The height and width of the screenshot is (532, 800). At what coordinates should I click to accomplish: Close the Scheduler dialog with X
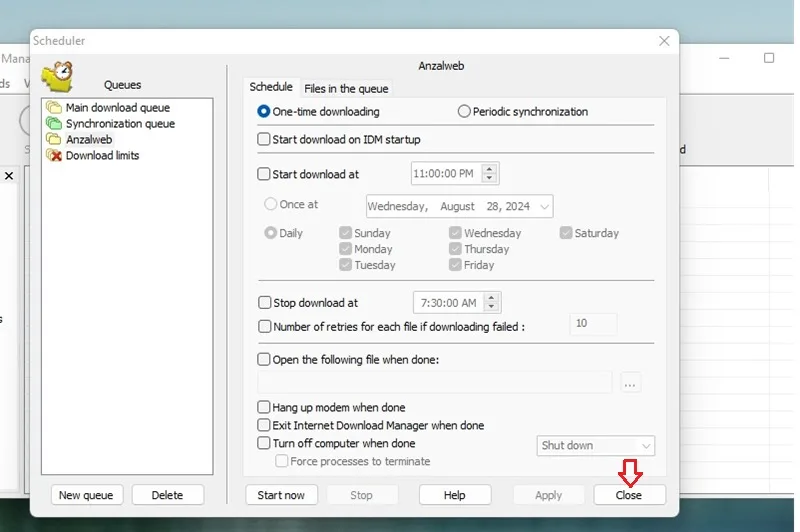point(664,41)
